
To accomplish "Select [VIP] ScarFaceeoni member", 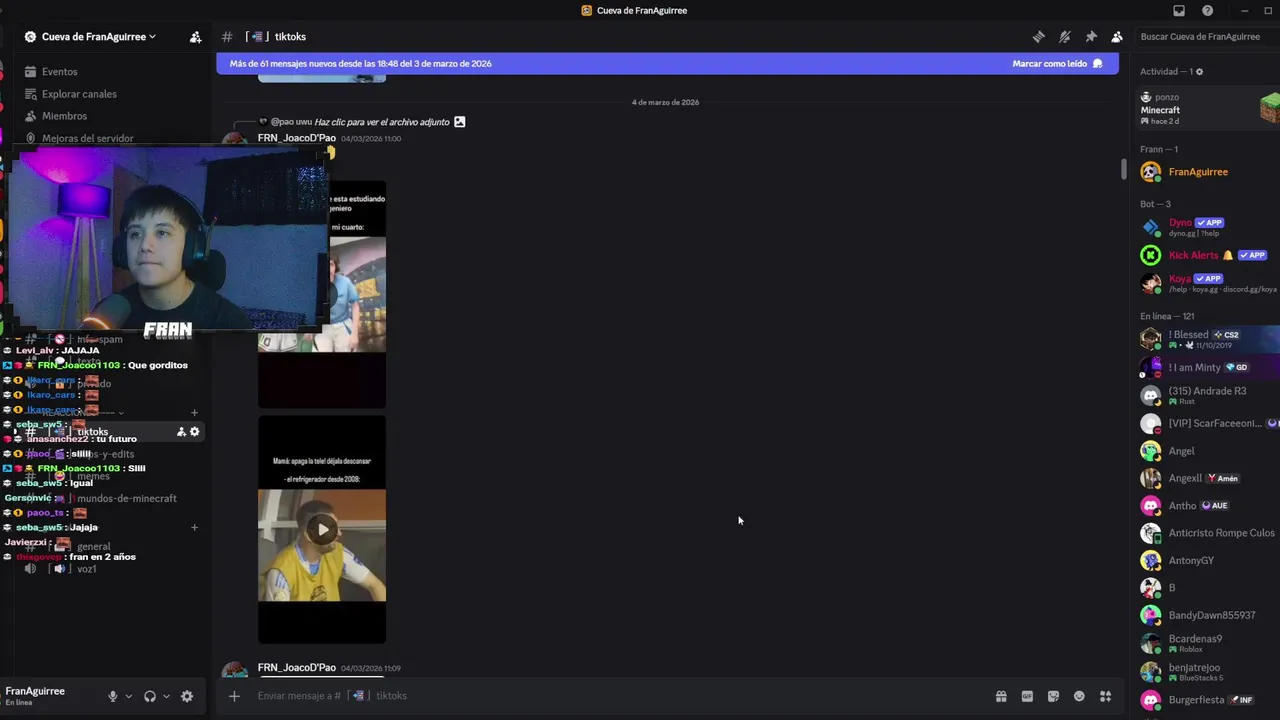I will (x=1208, y=423).
